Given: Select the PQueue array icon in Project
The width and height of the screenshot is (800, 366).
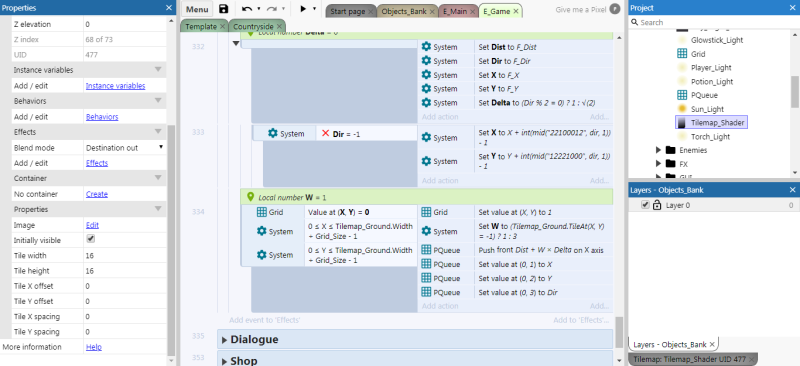Looking at the screenshot, I should click(682, 95).
